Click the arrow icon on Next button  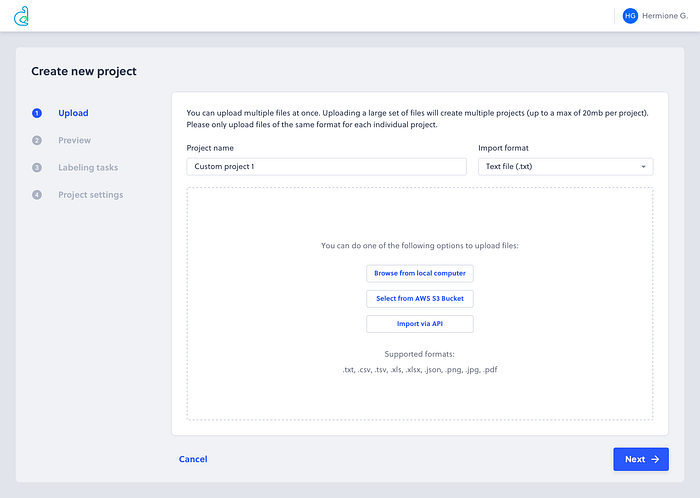pos(655,460)
